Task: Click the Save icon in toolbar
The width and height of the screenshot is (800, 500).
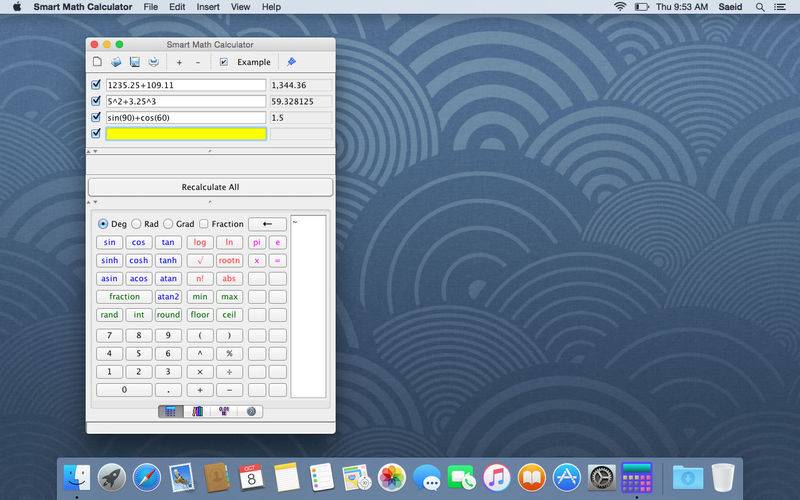Action: (135, 62)
